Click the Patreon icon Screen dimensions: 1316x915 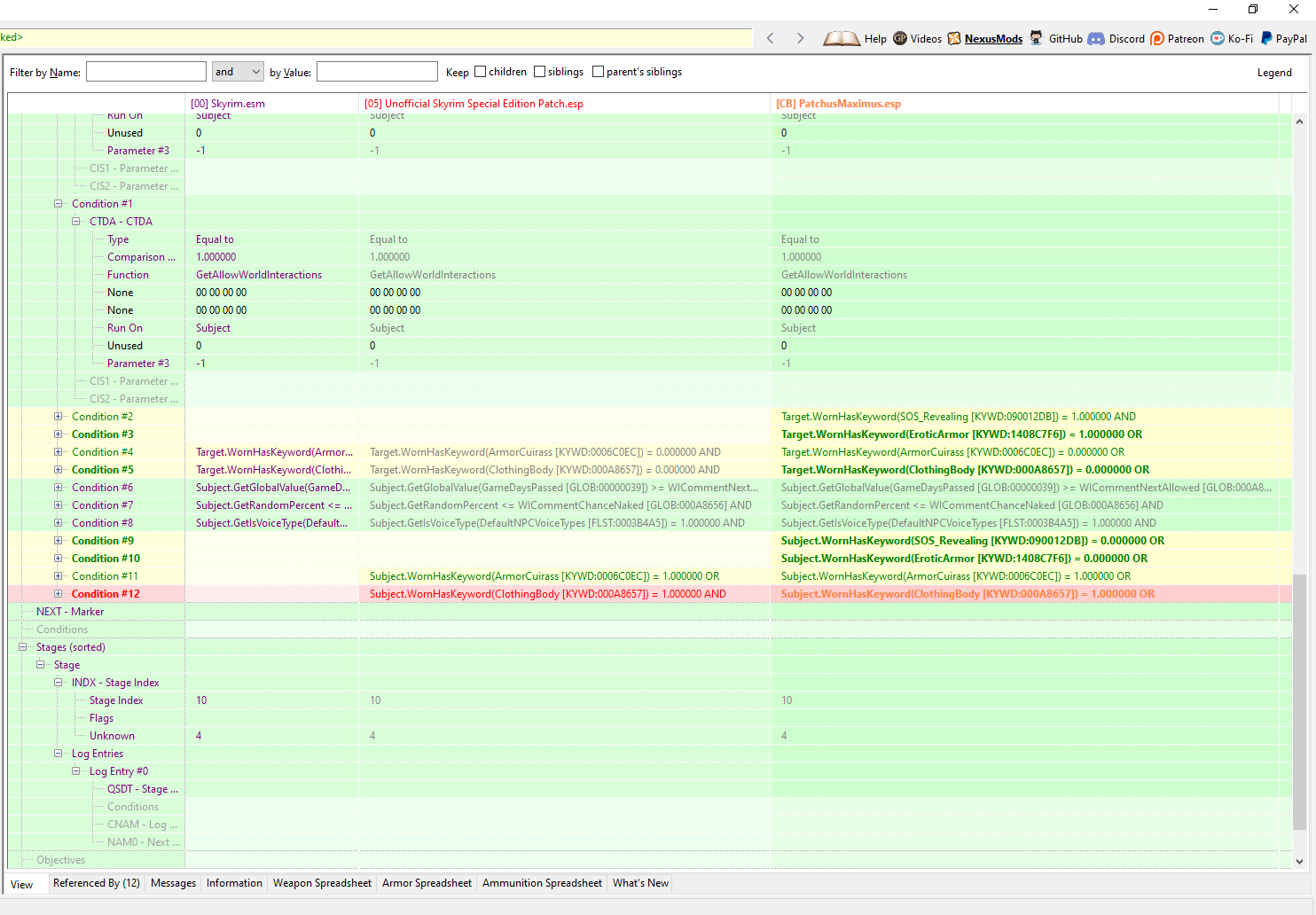[1157, 38]
